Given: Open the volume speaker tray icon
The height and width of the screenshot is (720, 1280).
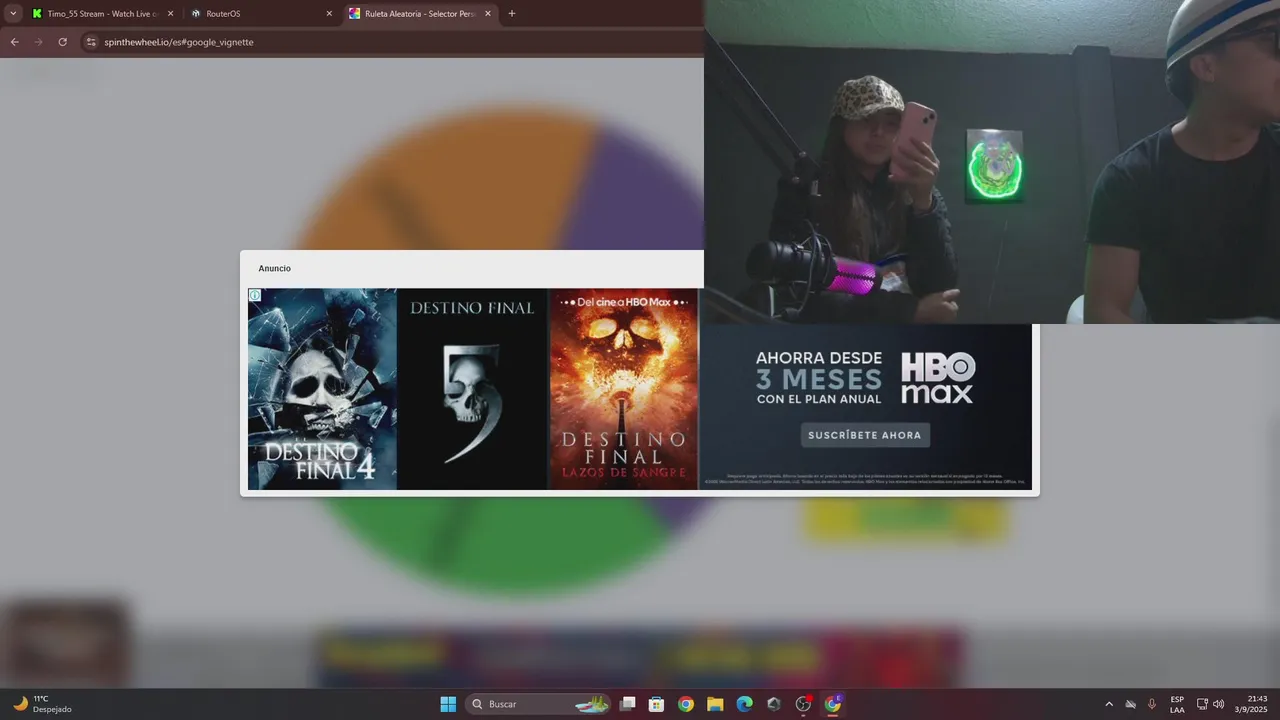Looking at the screenshot, I should pyautogui.click(x=1218, y=704).
